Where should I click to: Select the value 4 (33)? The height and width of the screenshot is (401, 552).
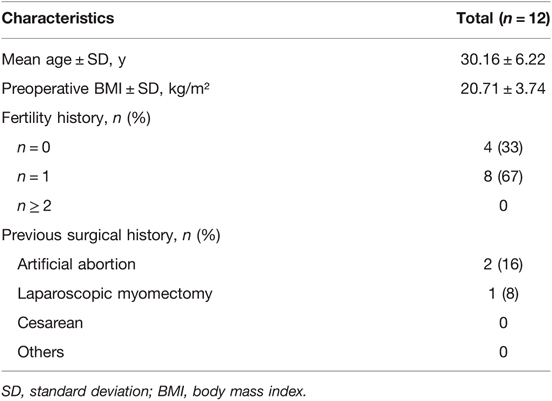[503, 147]
